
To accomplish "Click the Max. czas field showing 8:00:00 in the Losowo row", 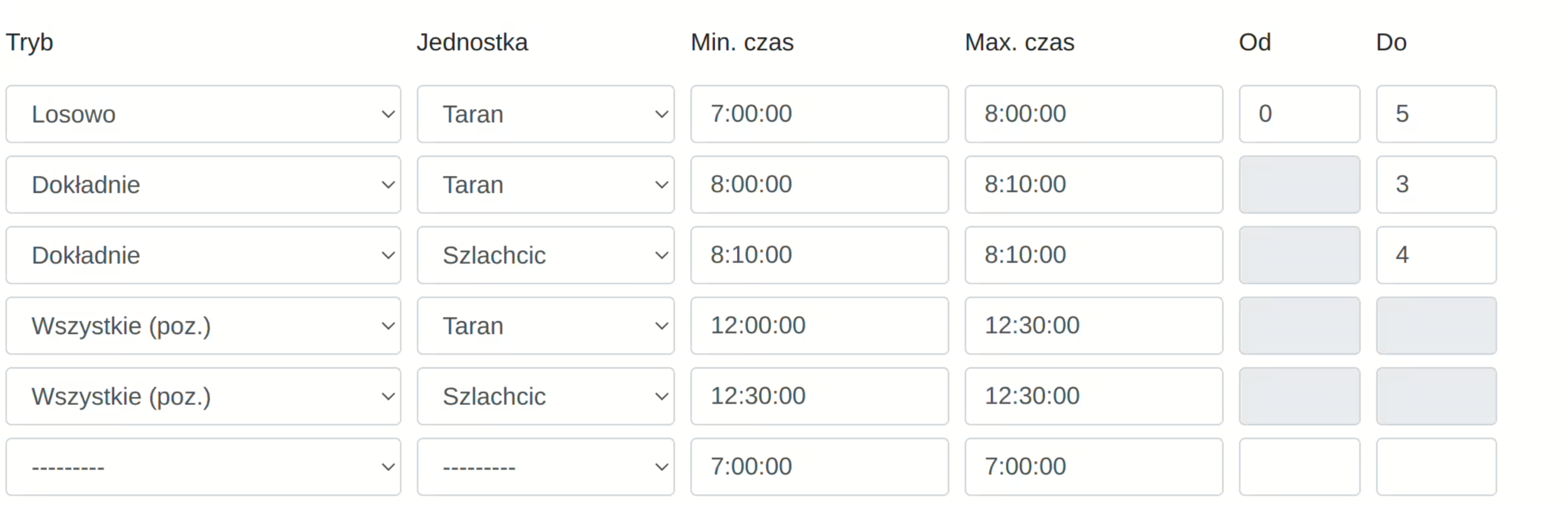I will [x=1094, y=114].
